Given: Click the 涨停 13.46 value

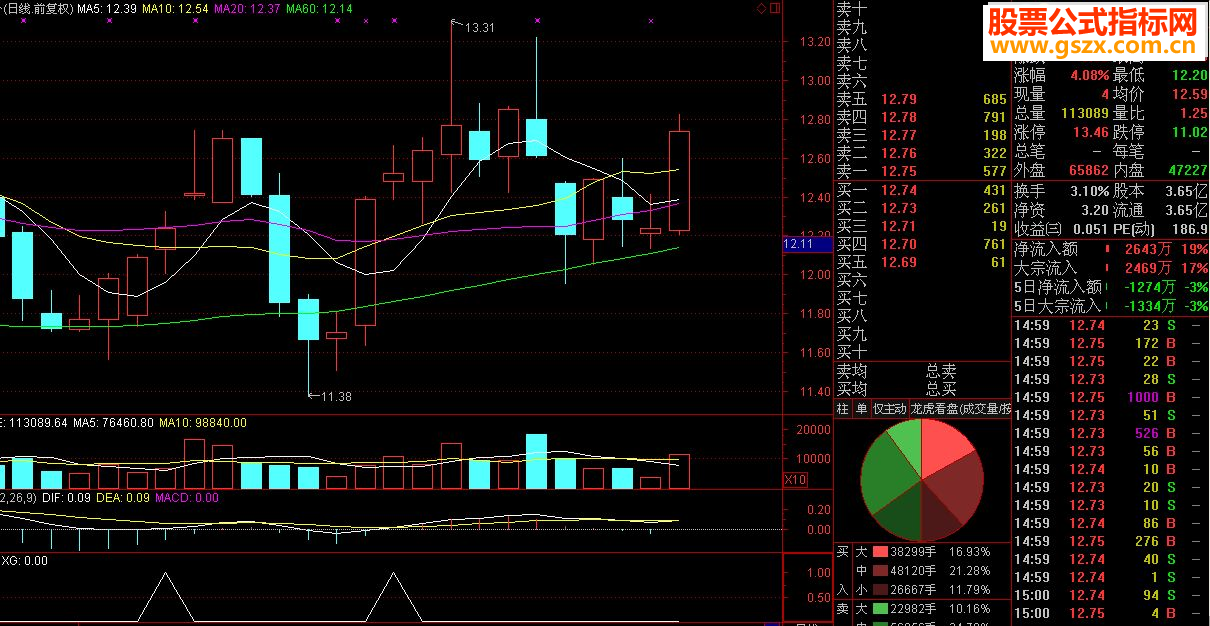Looking at the screenshot, I should coord(1090,132).
